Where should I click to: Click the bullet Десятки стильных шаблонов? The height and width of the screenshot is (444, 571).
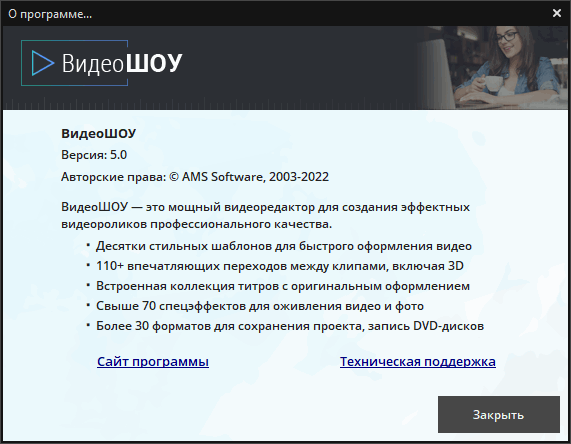click(284, 246)
